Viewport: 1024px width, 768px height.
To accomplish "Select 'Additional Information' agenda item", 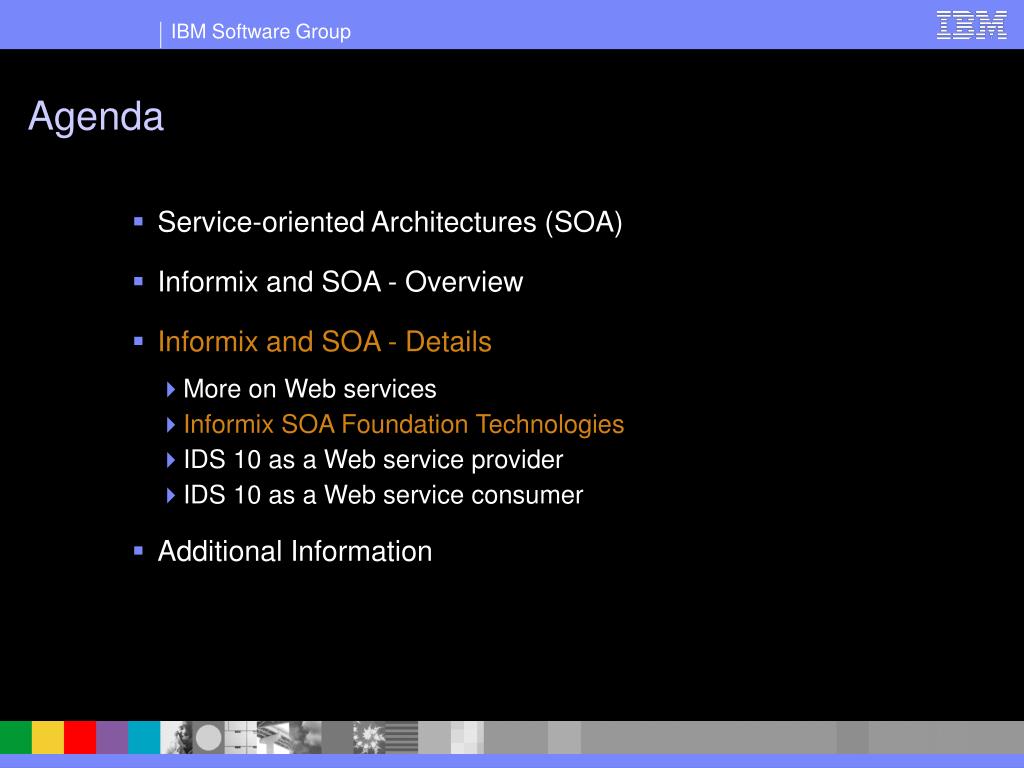I will [x=295, y=552].
